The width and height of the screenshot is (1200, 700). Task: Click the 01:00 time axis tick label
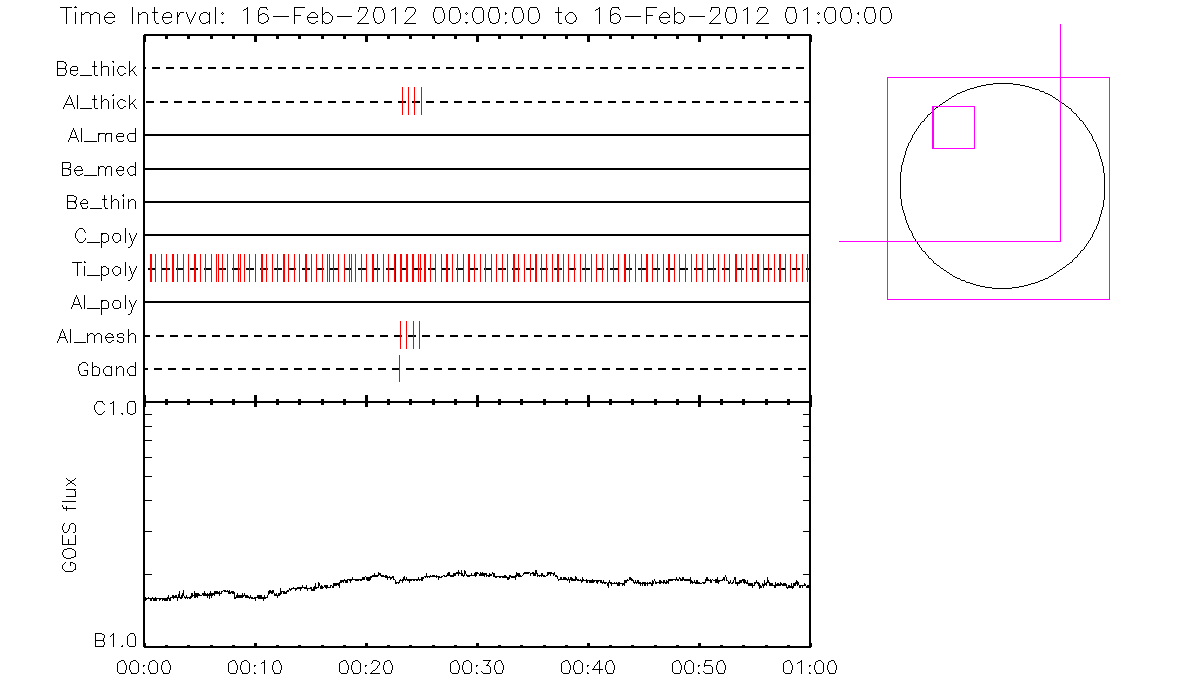pos(808,667)
